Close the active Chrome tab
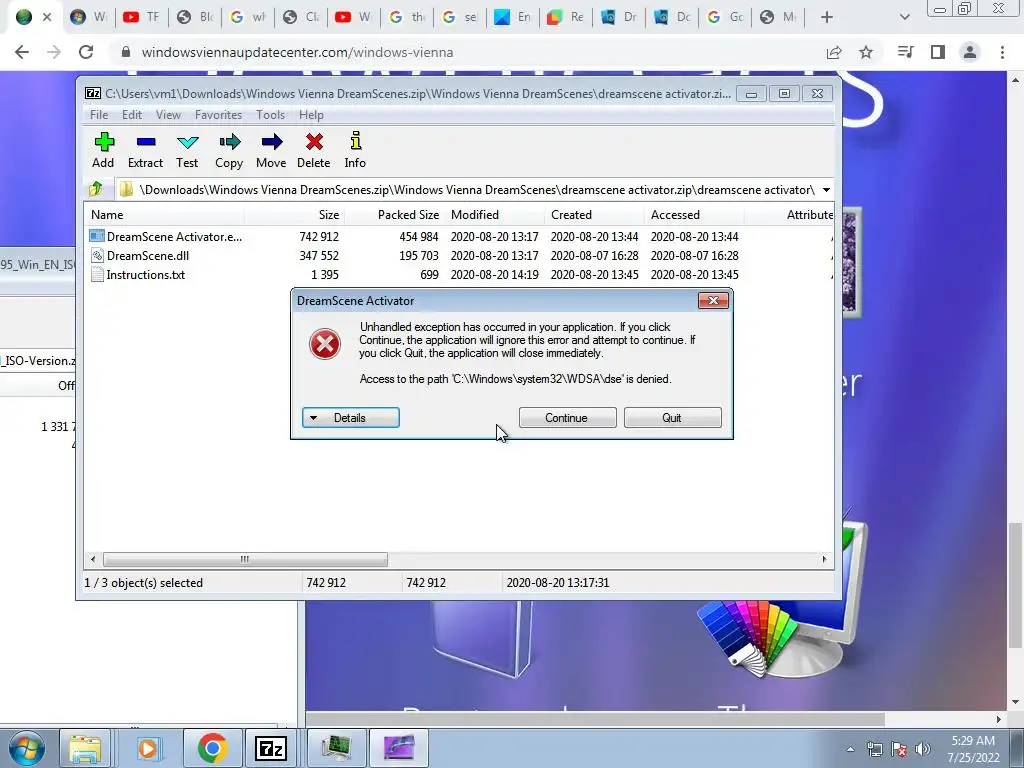This screenshot has width=1024, height=768. pyautogui.click(x=47, y=17)
